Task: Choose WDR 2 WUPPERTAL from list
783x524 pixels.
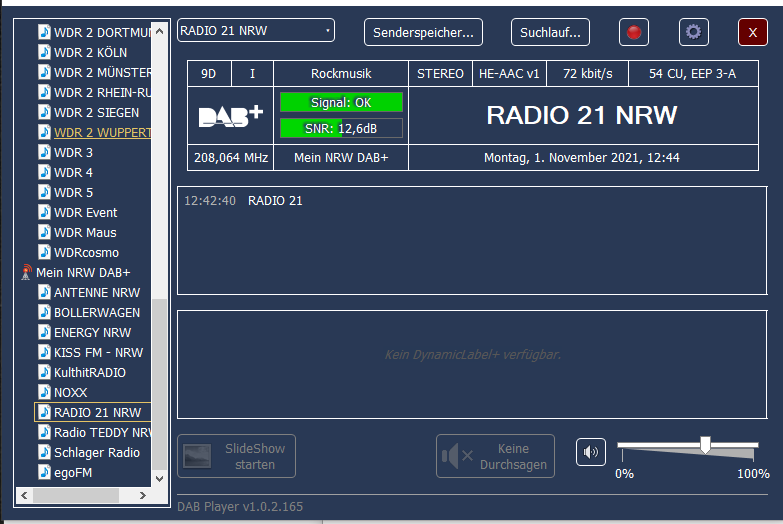Action: [102, 132]
